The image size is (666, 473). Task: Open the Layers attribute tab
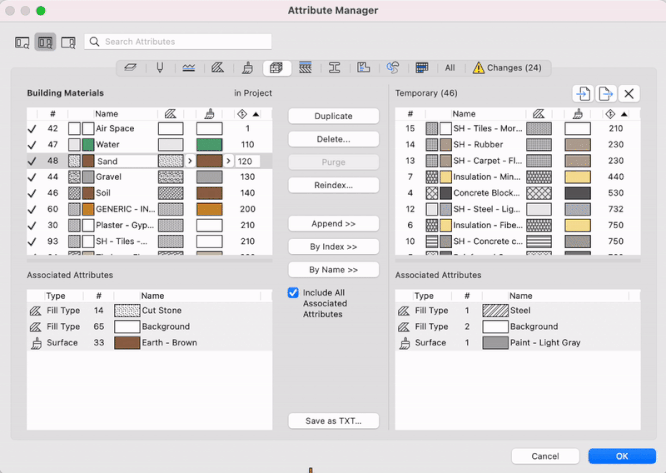click(130, 68)
